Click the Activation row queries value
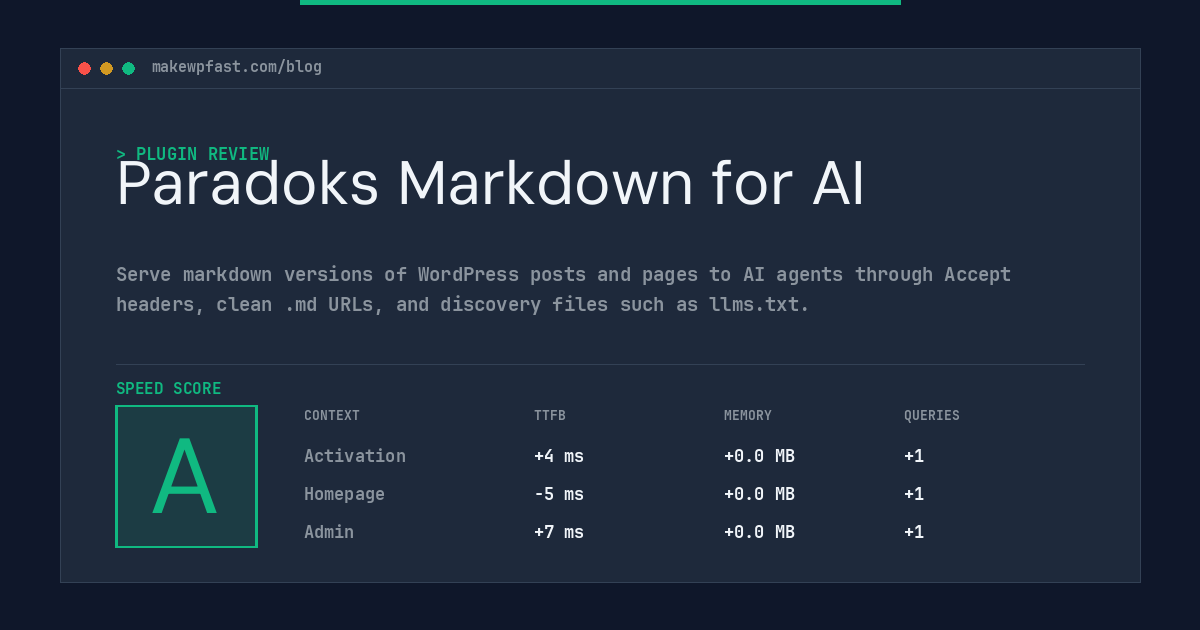 (x=914, y=456)
